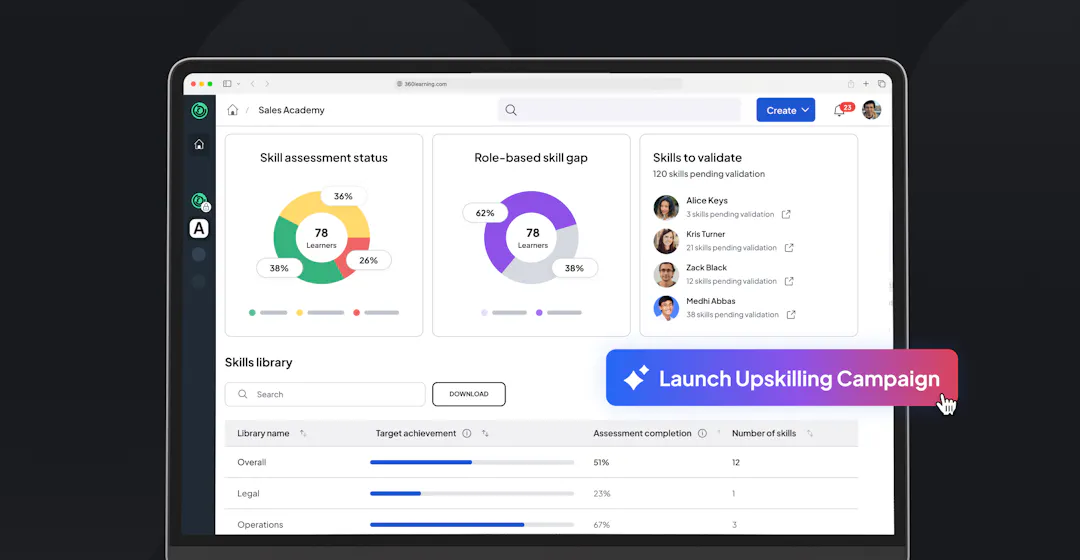Open a new browser tab with the plus icon
This screenshot has height=560, width=1080.
click(x=866, y=84)
